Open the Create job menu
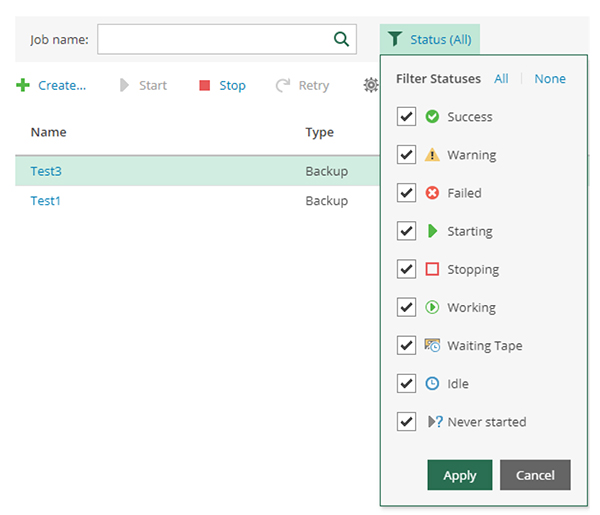The width and height of the screenshot is (600, 515). pos(52,85)
